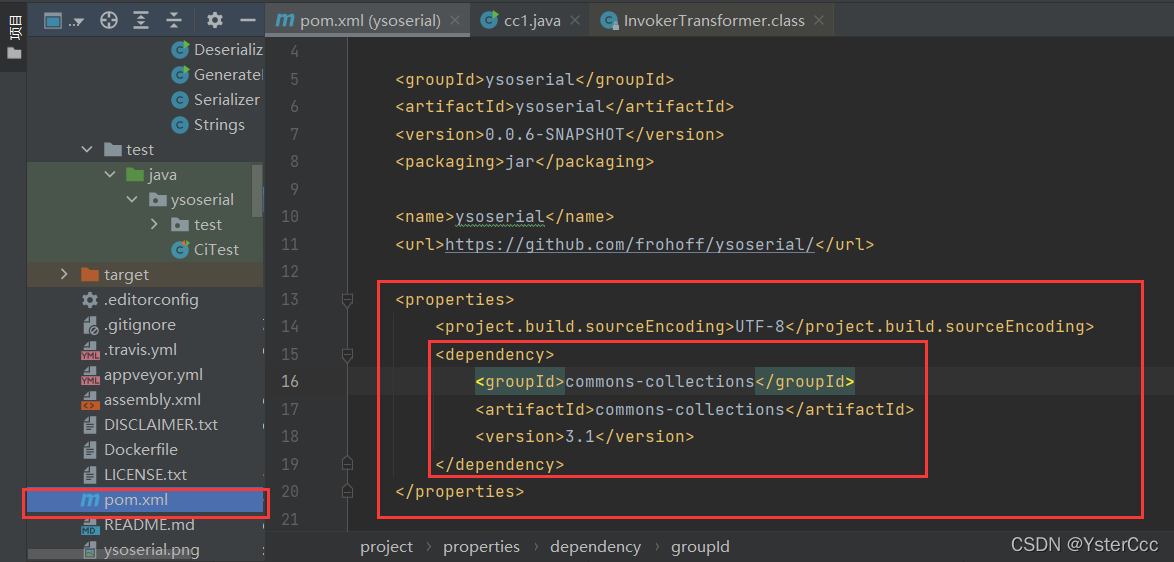Expand the target folder

click(65, 275)
